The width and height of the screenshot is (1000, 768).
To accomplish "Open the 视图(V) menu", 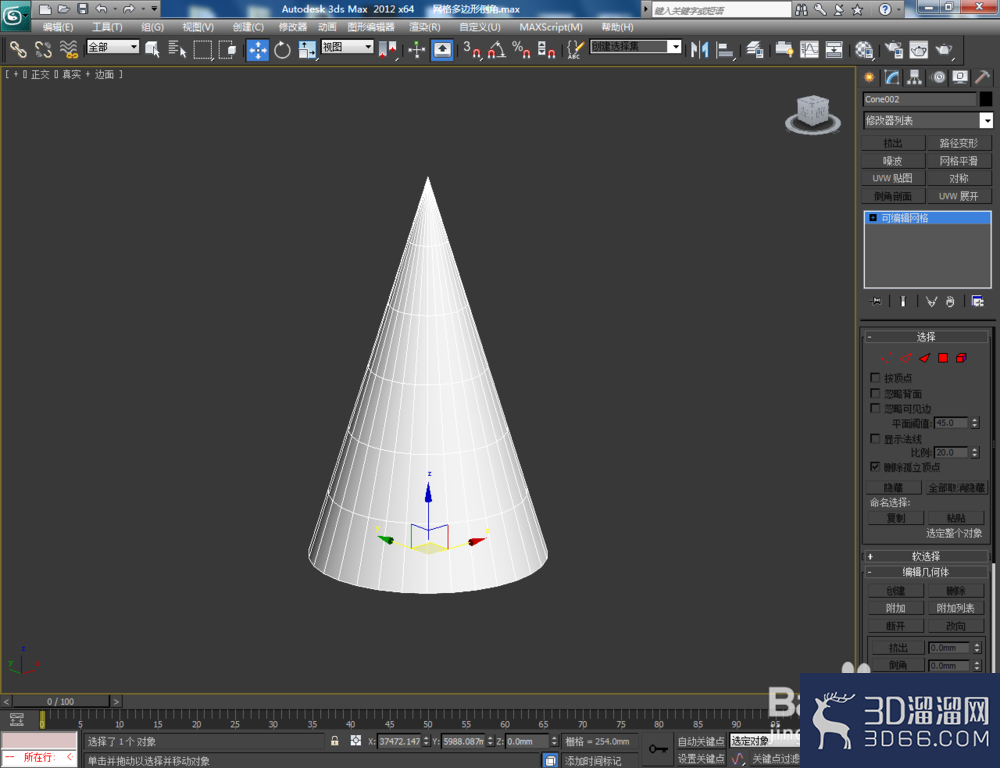I will (198, 27).
